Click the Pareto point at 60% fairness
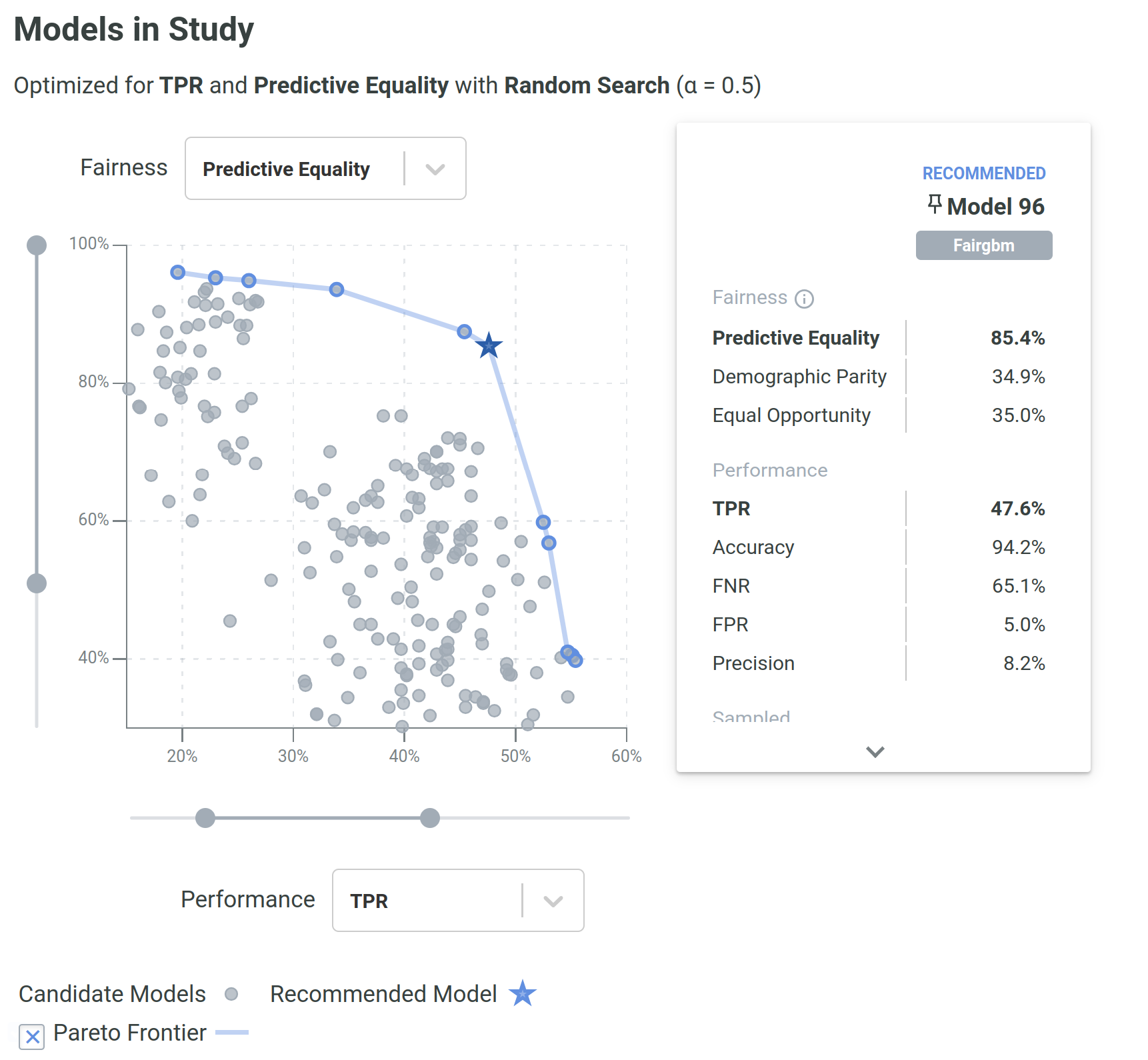The width and height of the screenshot is (1148, 1060). [543, 522]
